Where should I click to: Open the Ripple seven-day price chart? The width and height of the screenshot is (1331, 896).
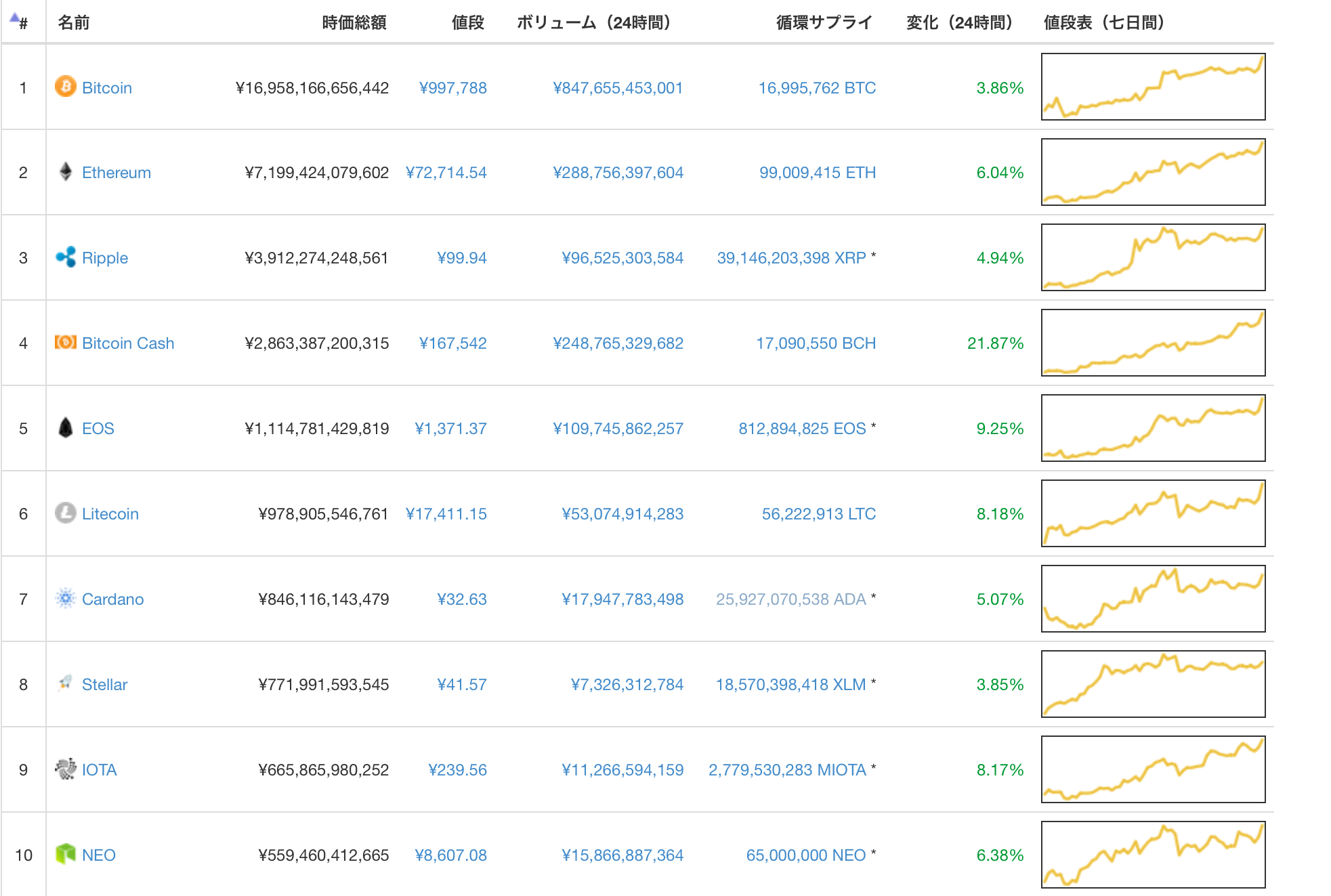point(1154,257)
